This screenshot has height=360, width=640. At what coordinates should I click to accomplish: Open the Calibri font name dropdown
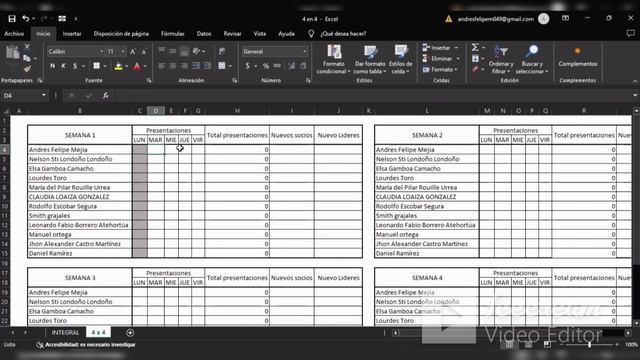pos(101,52)
